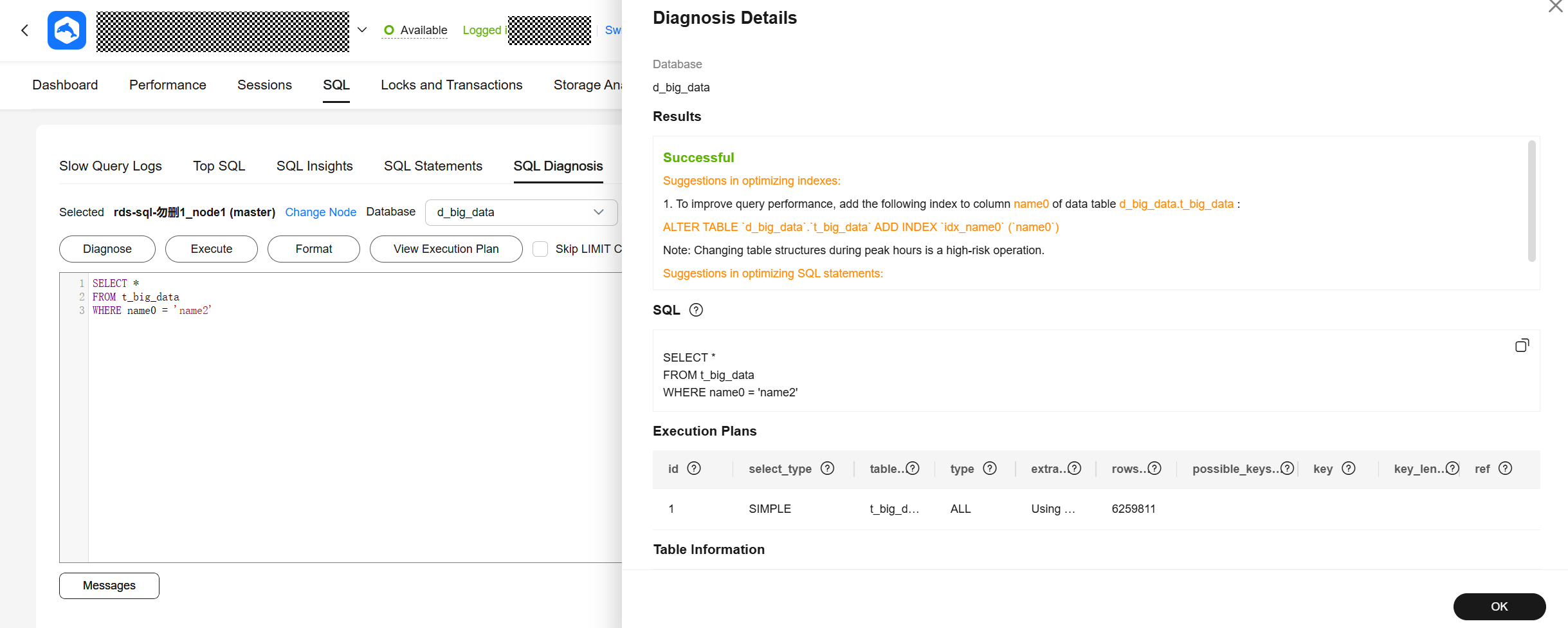Expand the instance name dropdown chevron
The image size is (1568, 628).
(x=362, y=30)
